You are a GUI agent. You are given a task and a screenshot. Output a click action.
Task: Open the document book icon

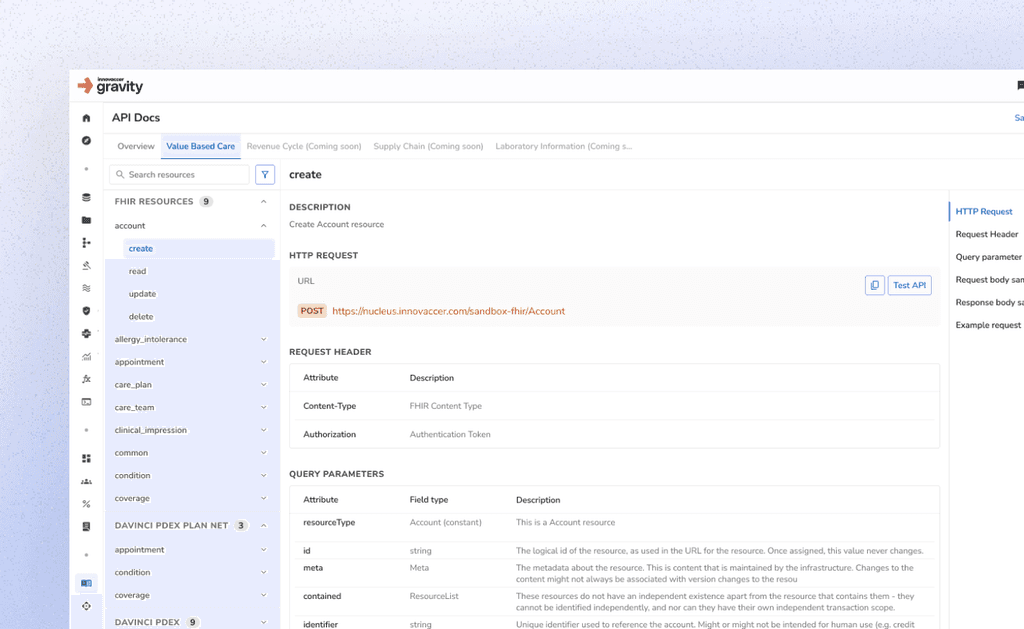pos(86,526)
